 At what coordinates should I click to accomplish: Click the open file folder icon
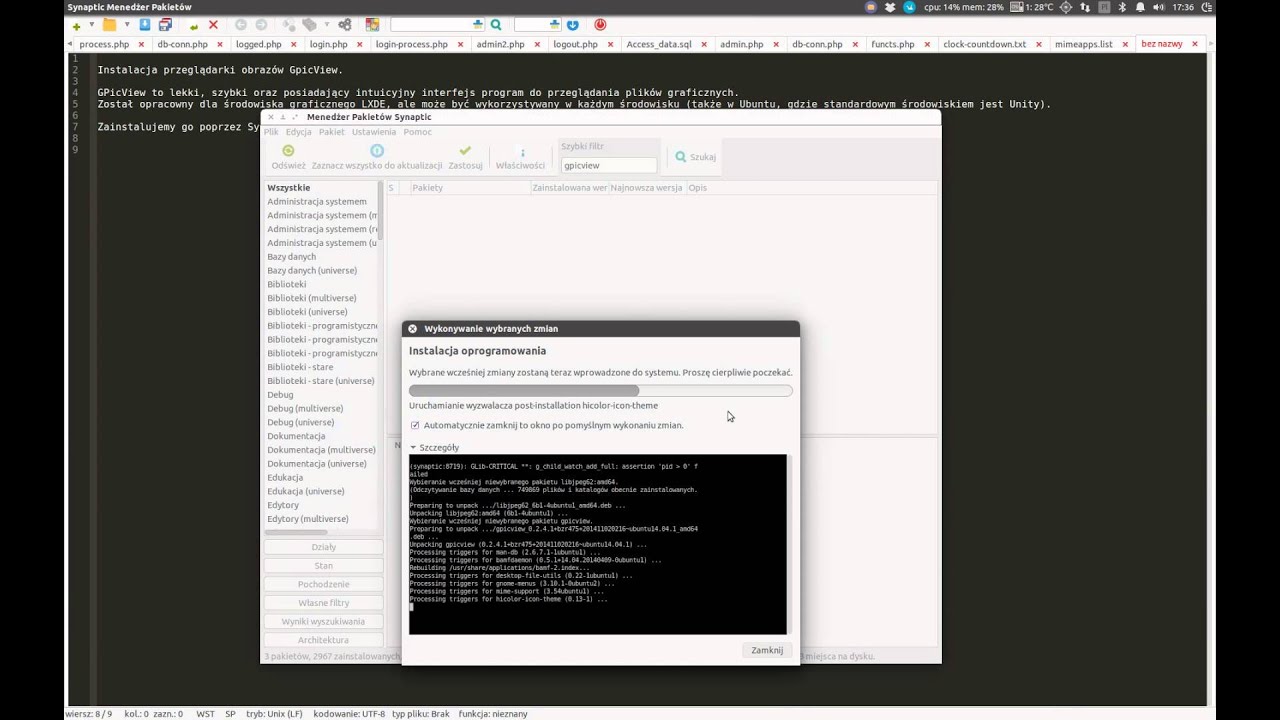(x=109, y=24)
